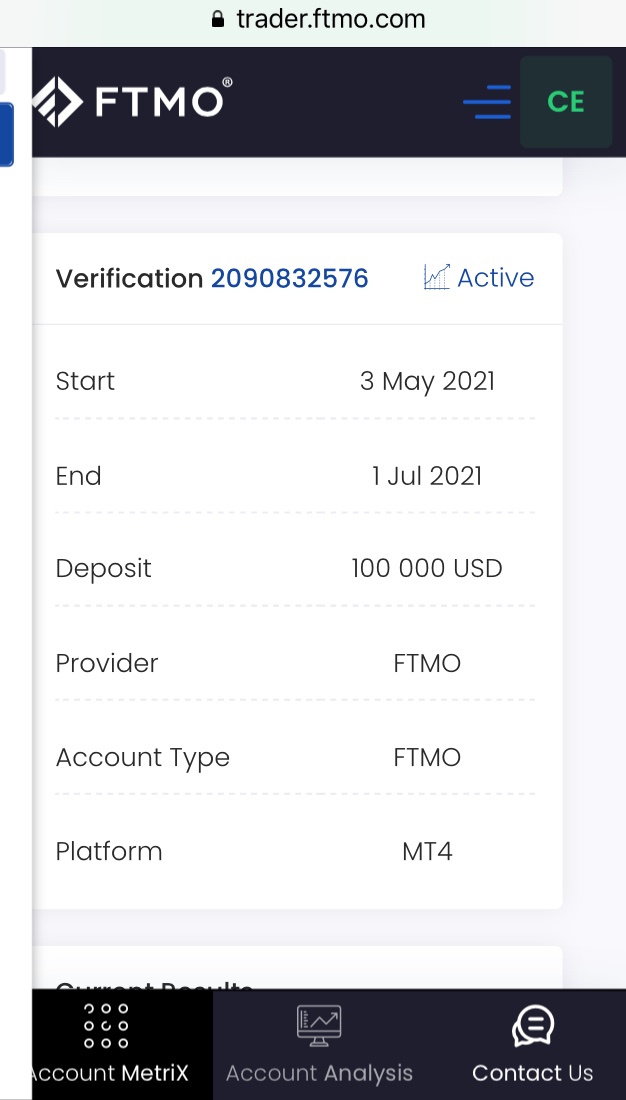The width and height of the screenshot is (626, 1100).
Task: Switch to the Account Analysis tab label
Action: (319, 1073)
